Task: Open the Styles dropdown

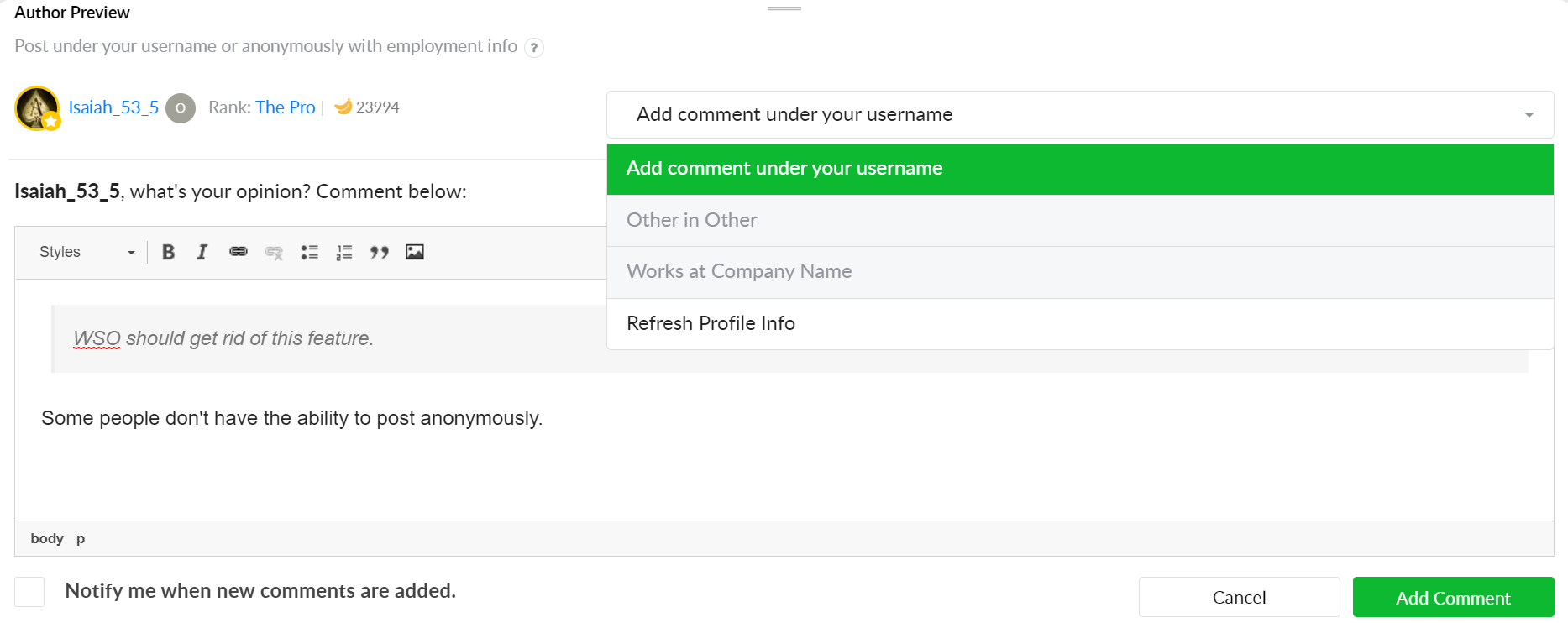Action: (x=86, y=252)
